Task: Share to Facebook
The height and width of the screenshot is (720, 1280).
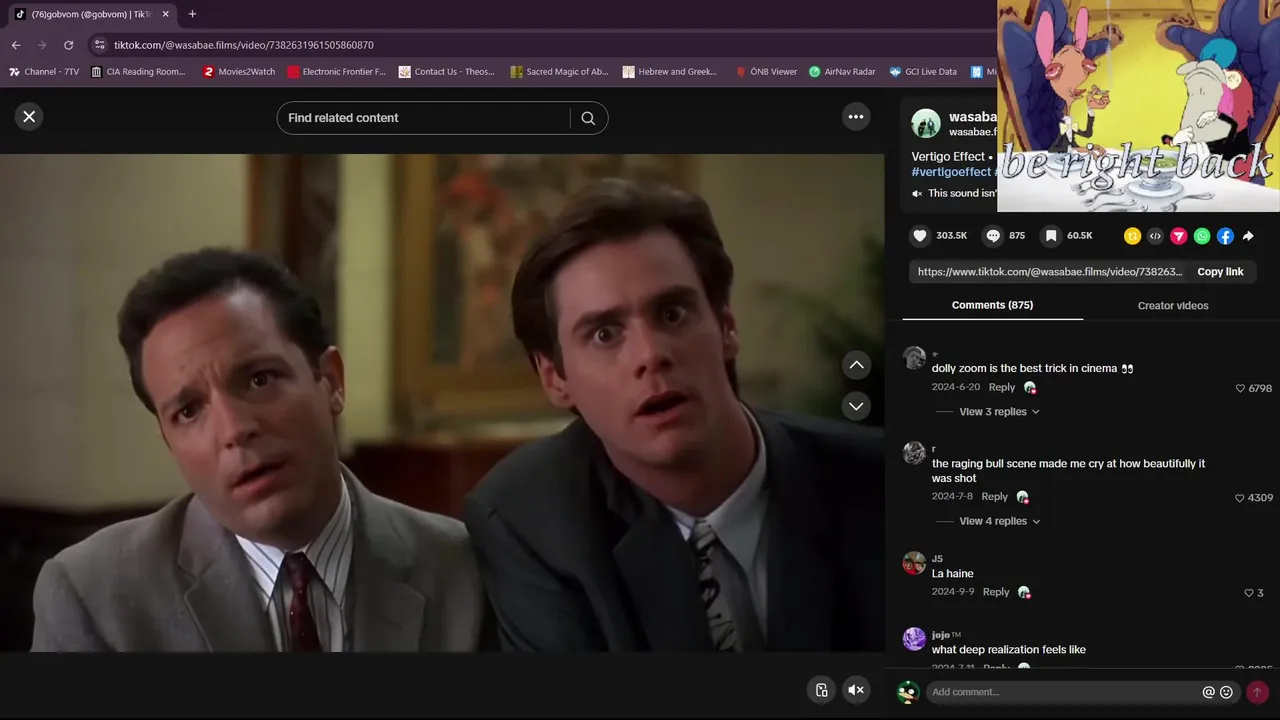Action: [x=1225, y=236]
